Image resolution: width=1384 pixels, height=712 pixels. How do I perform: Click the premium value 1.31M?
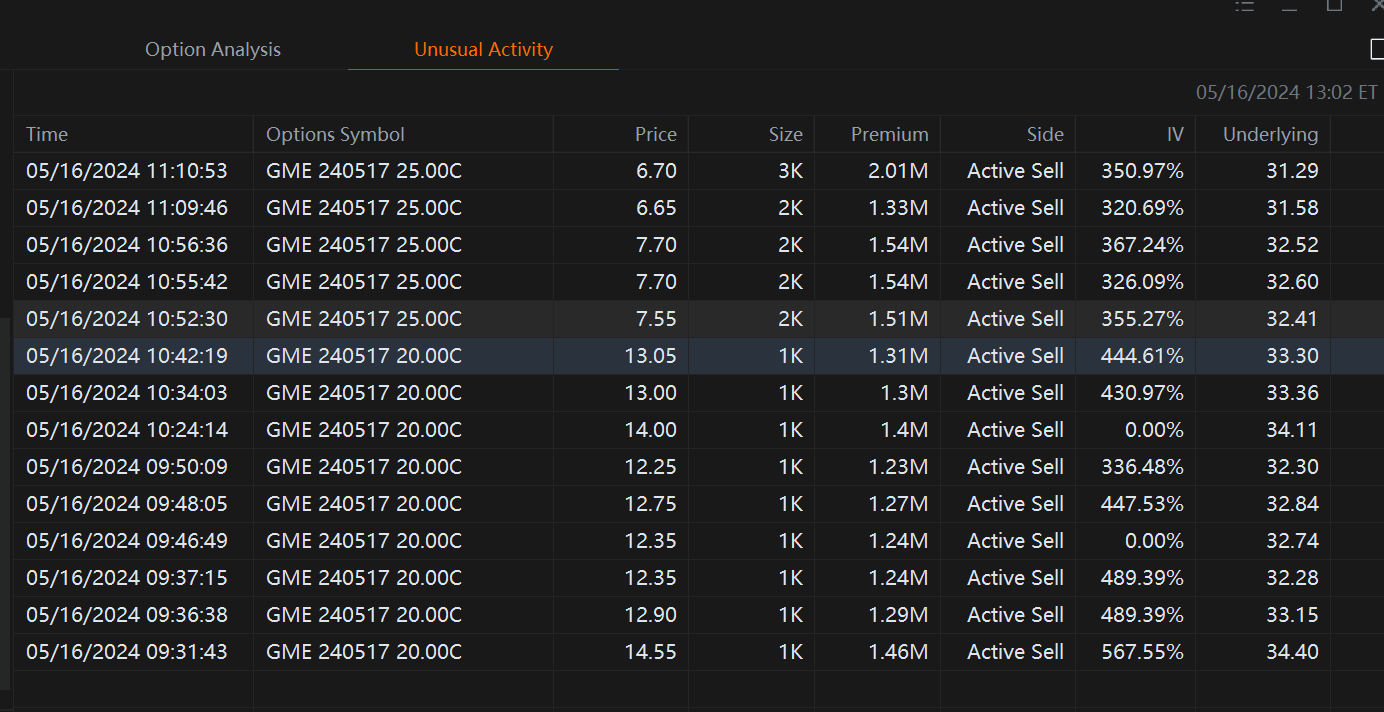[x=899, y=356]
